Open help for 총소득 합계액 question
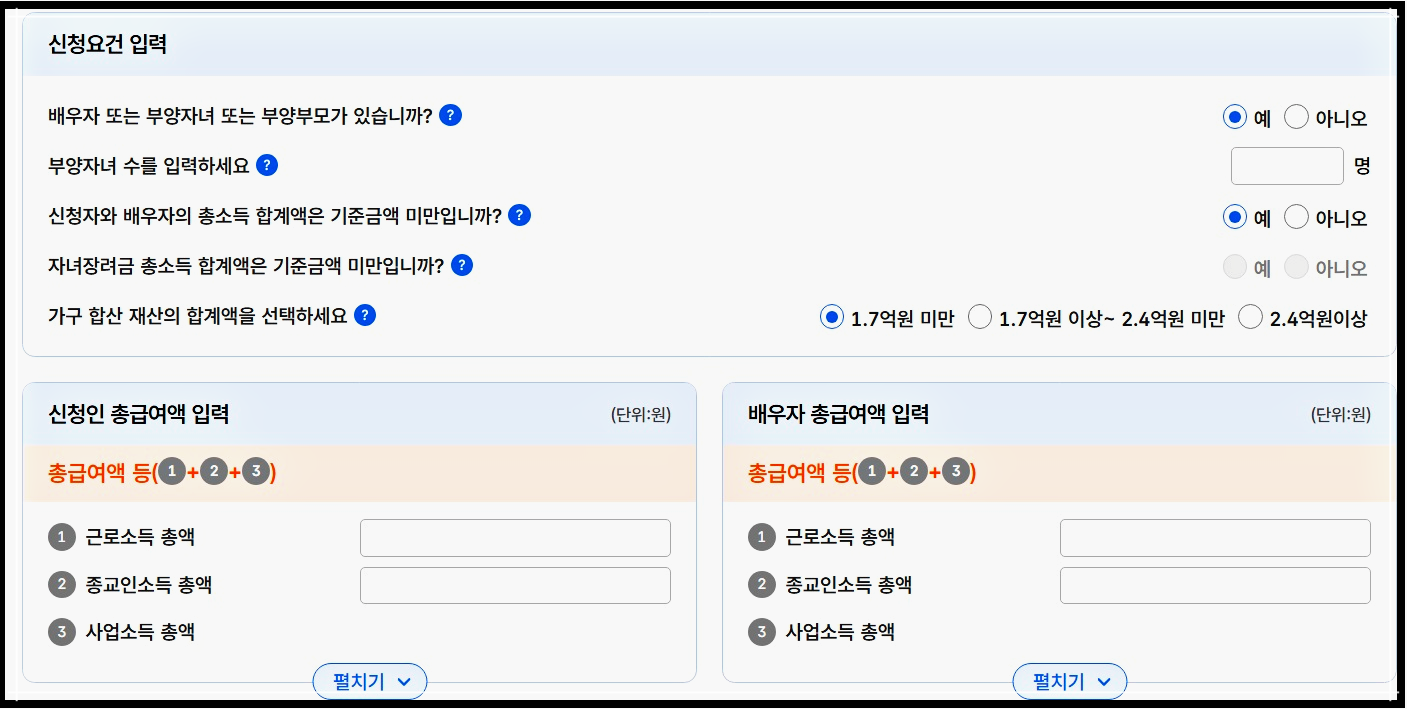 (520, 216)
